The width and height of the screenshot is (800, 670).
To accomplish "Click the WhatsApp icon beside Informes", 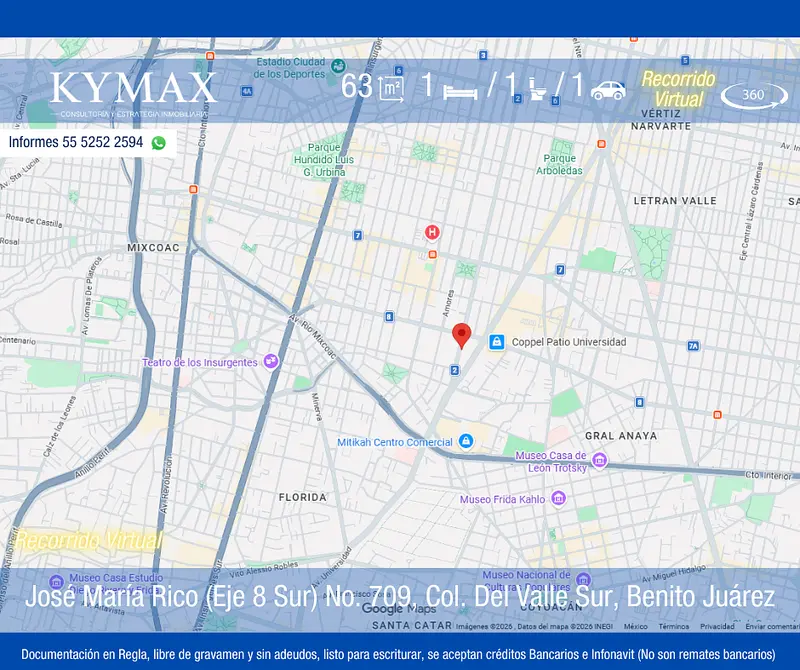I will point(159,143).
